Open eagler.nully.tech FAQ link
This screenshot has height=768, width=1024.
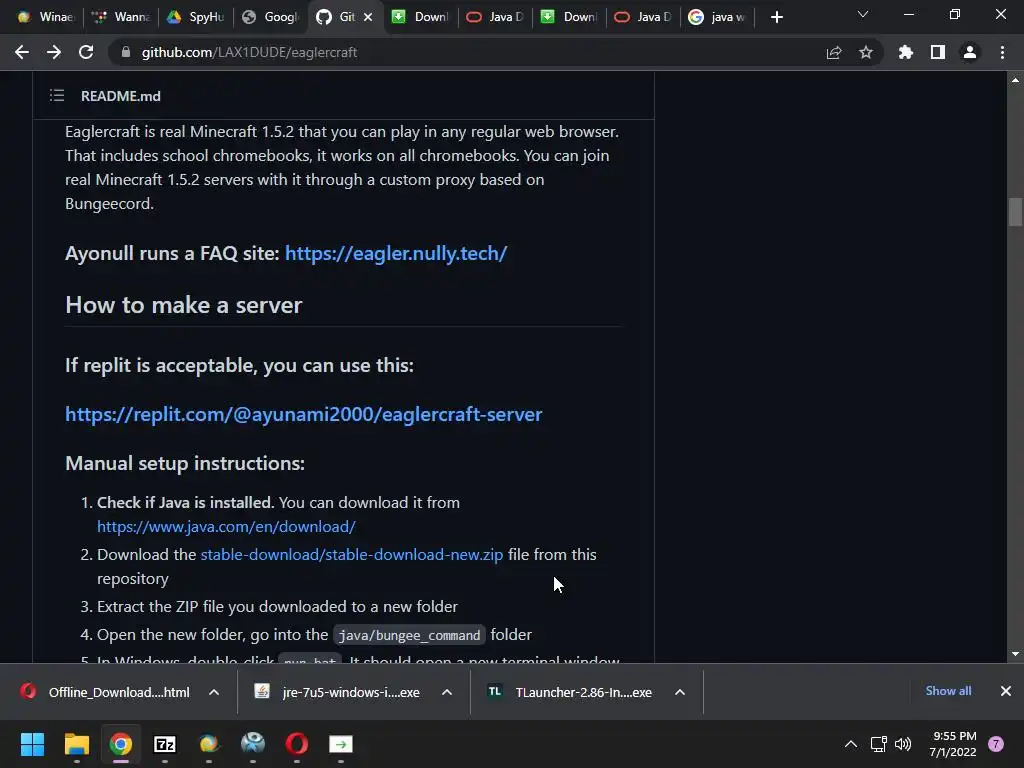[396, 253]
